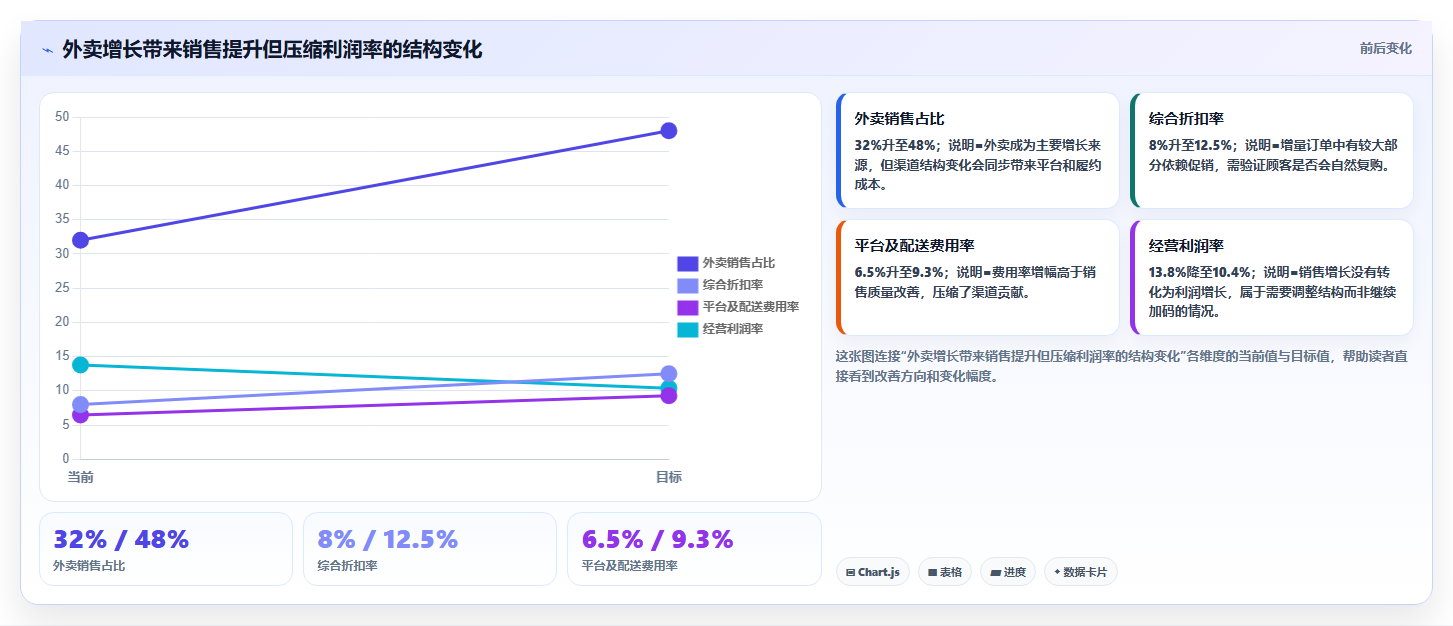This screenshot has width=1453, height=626.
Task: Toggle the 综合折扣率 legend swatch
Action: (687, 286)
